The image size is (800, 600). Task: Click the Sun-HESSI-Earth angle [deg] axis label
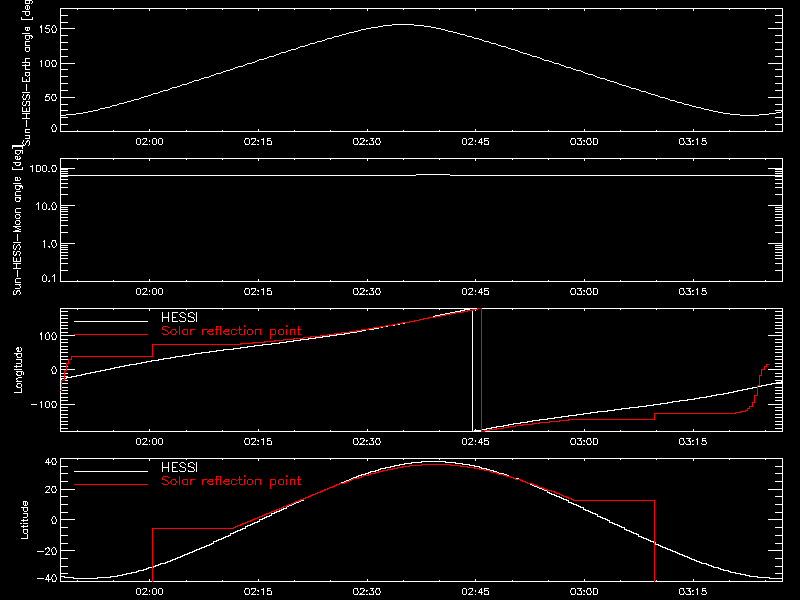[x=27, y=72]
